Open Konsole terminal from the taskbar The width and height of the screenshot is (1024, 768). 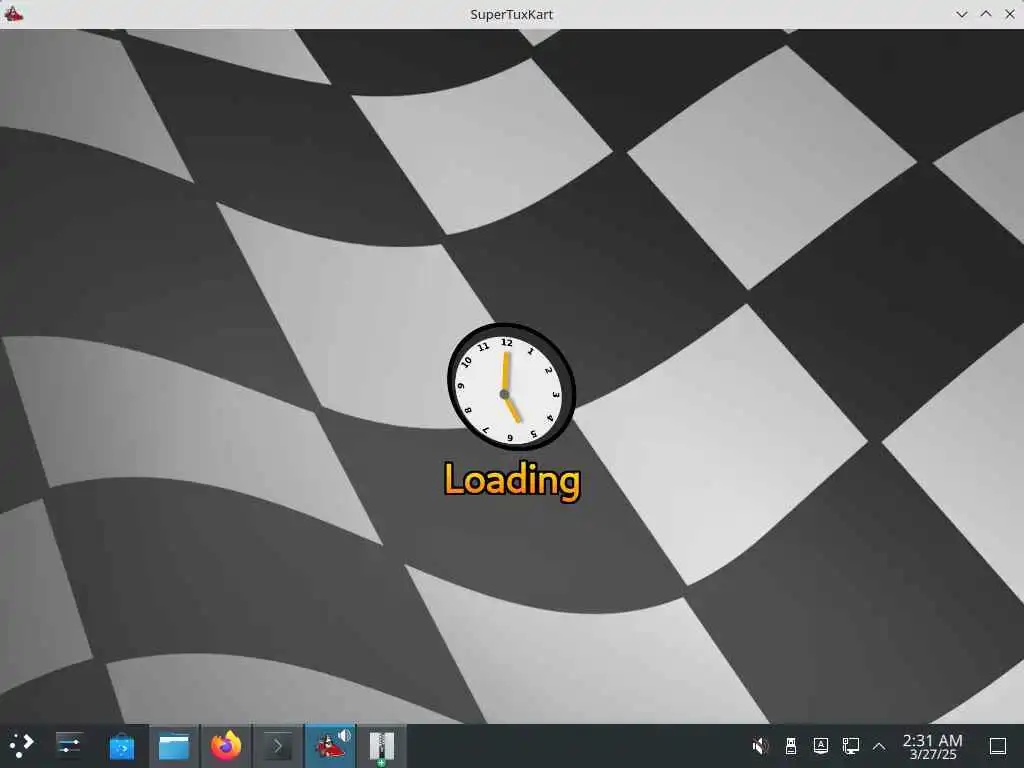[278, 746]
